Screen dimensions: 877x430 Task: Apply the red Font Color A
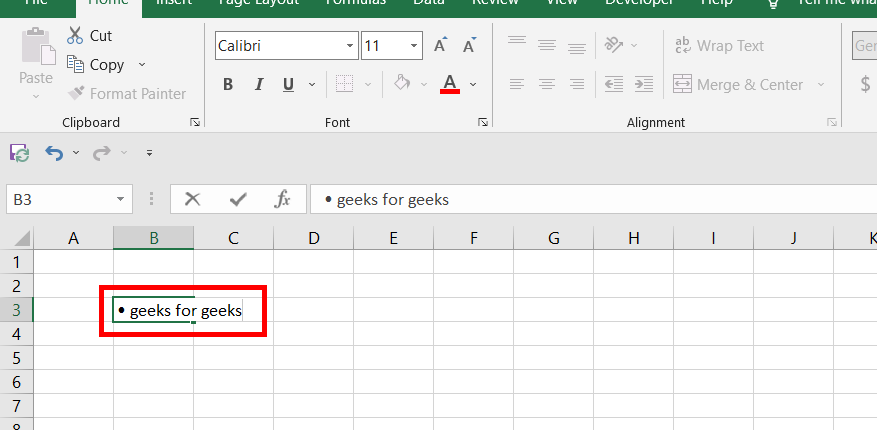point(450,84)
